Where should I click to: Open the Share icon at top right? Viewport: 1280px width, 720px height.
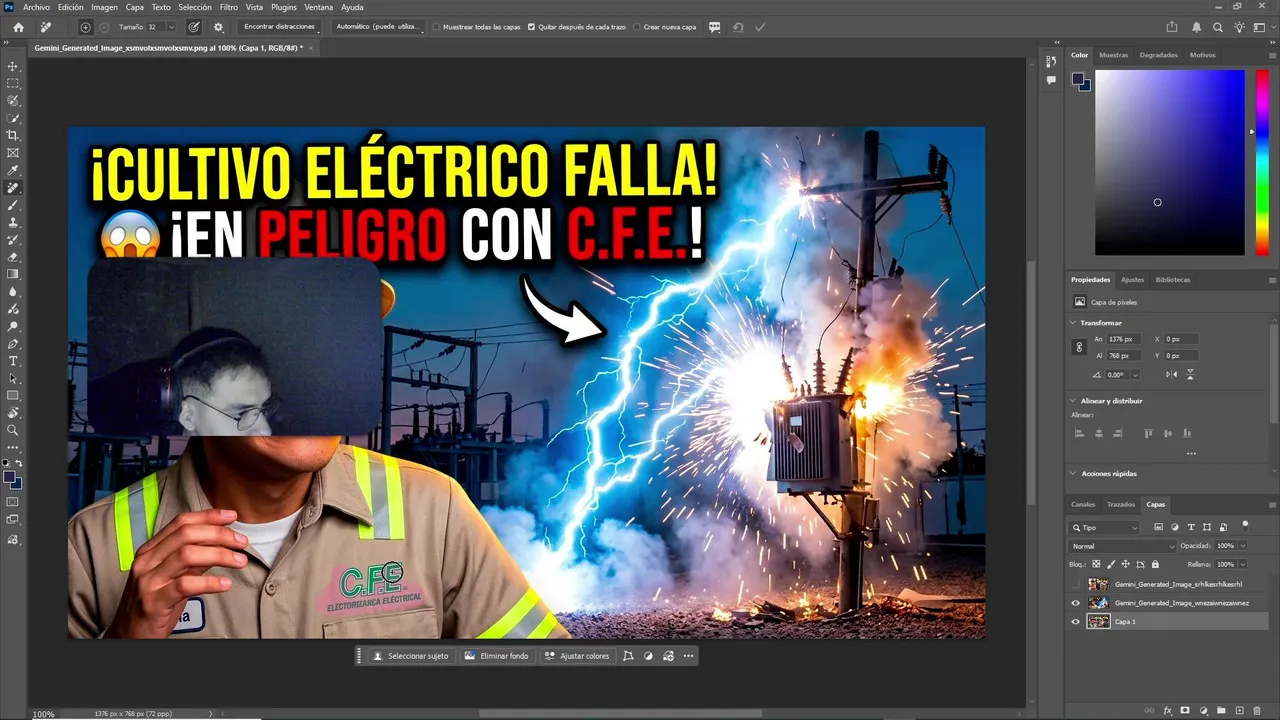click(x=1172, y=27)
